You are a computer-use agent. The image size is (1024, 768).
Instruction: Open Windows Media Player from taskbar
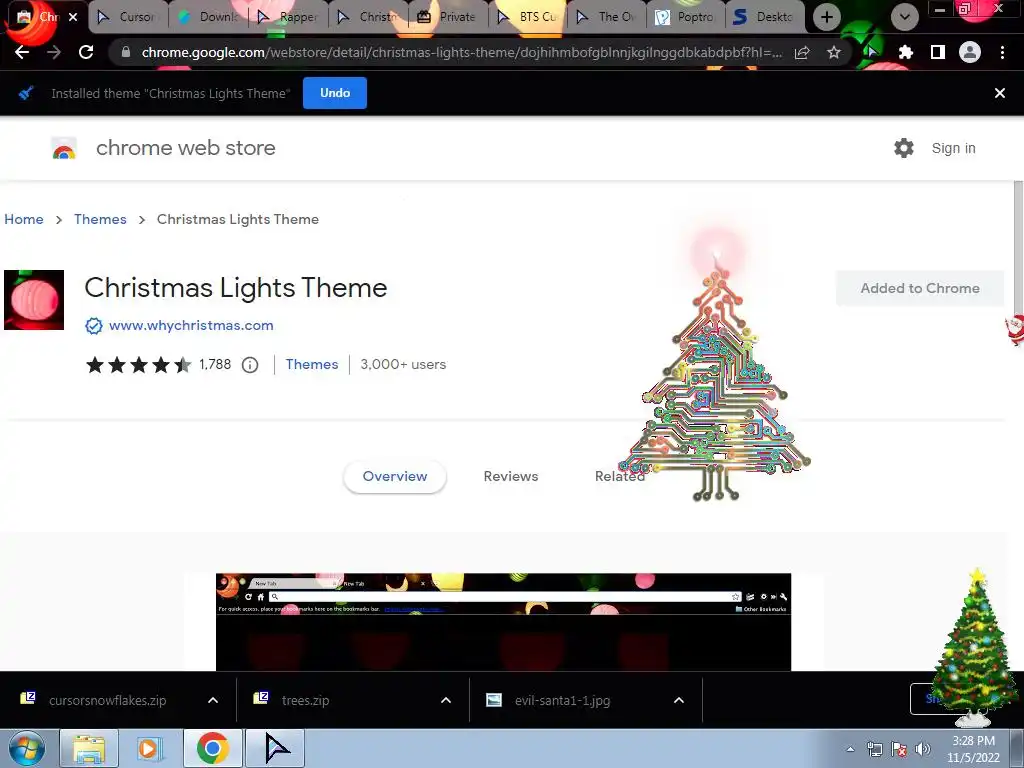[150, 748]
